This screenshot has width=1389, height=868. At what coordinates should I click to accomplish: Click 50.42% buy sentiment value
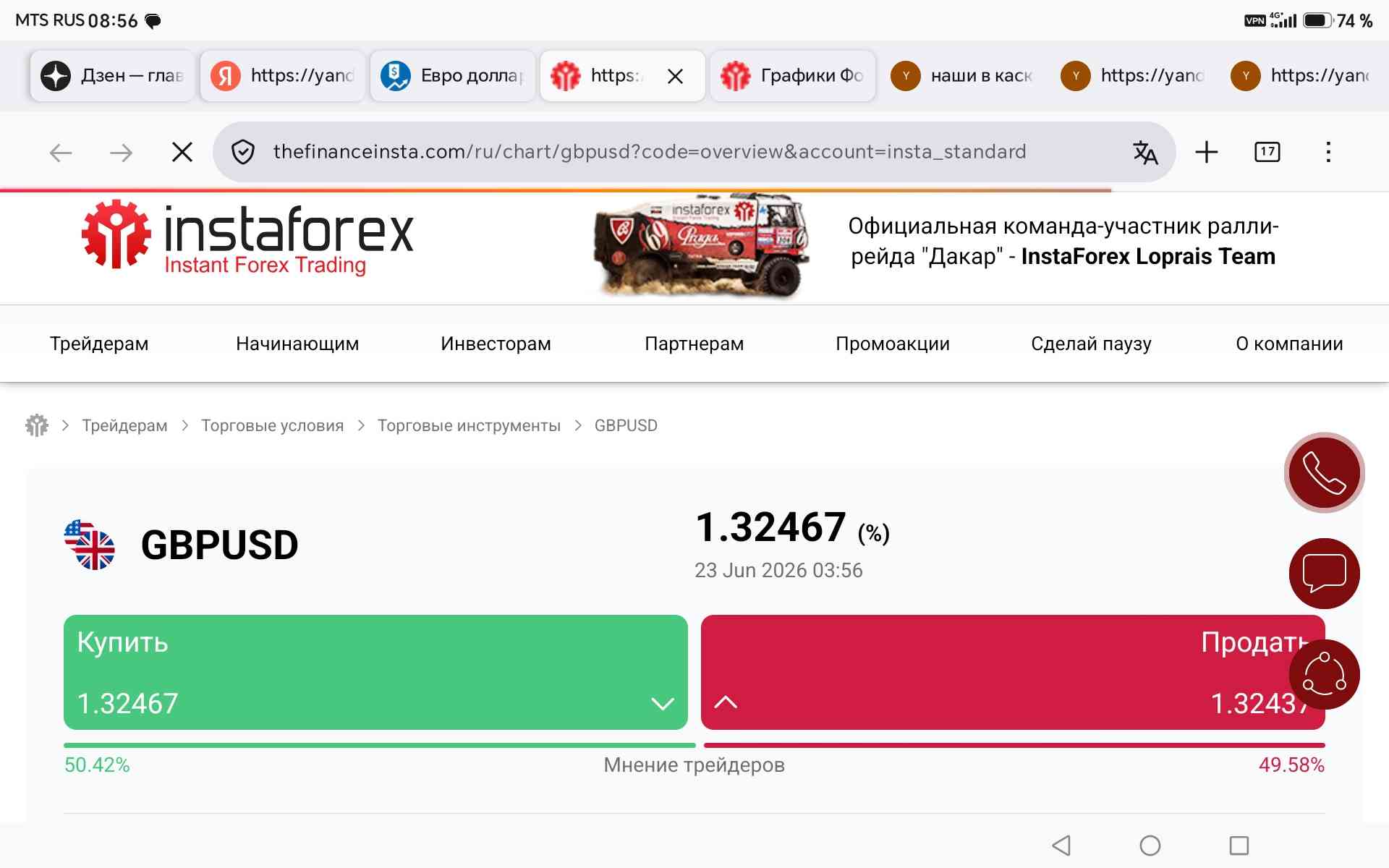point(97,765)
